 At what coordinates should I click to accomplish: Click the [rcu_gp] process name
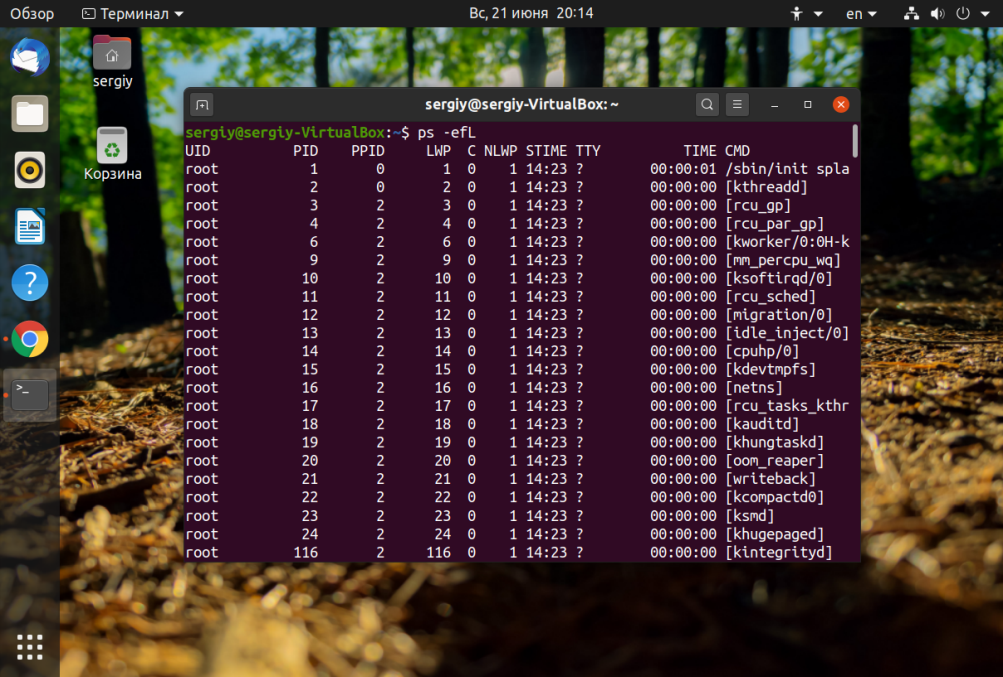click(x=758, y=205)
